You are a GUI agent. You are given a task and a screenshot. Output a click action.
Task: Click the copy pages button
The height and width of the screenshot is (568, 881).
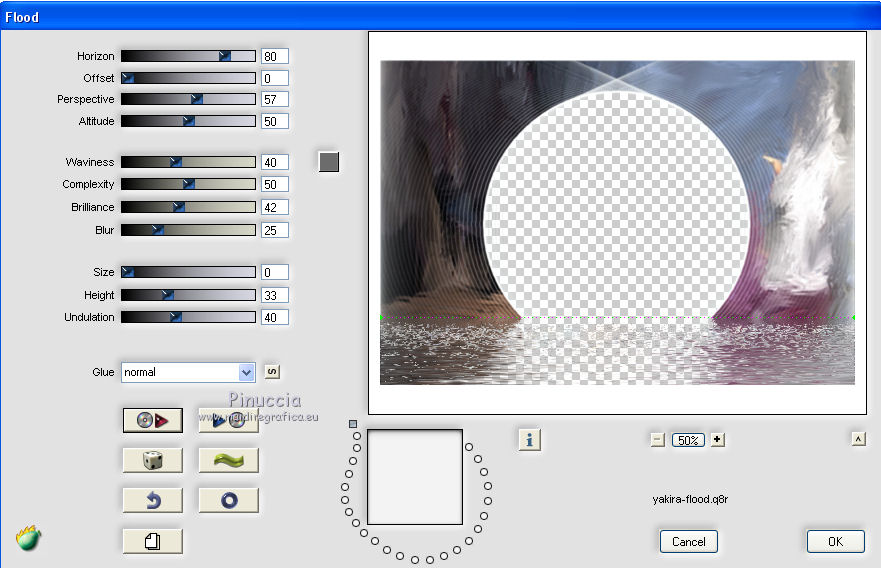(x=153, y=541)
